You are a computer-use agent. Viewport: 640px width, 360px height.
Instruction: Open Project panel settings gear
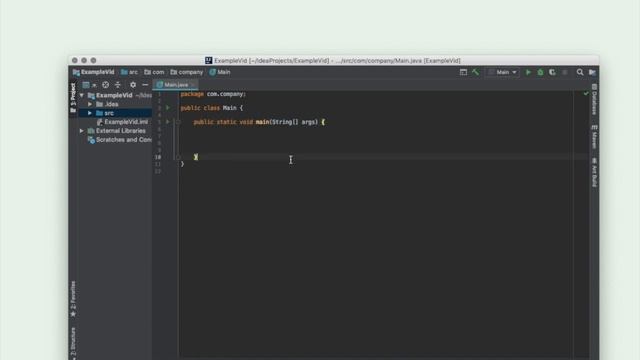click(x=133, y=85)
